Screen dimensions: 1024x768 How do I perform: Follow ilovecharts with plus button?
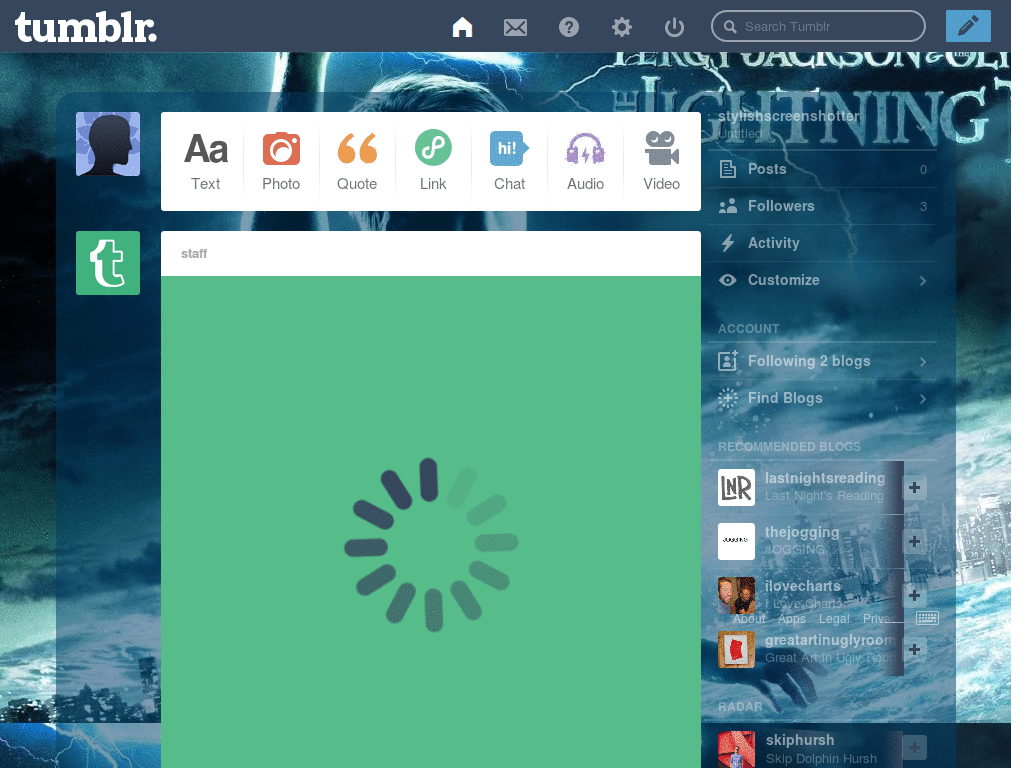pos(914,595)
